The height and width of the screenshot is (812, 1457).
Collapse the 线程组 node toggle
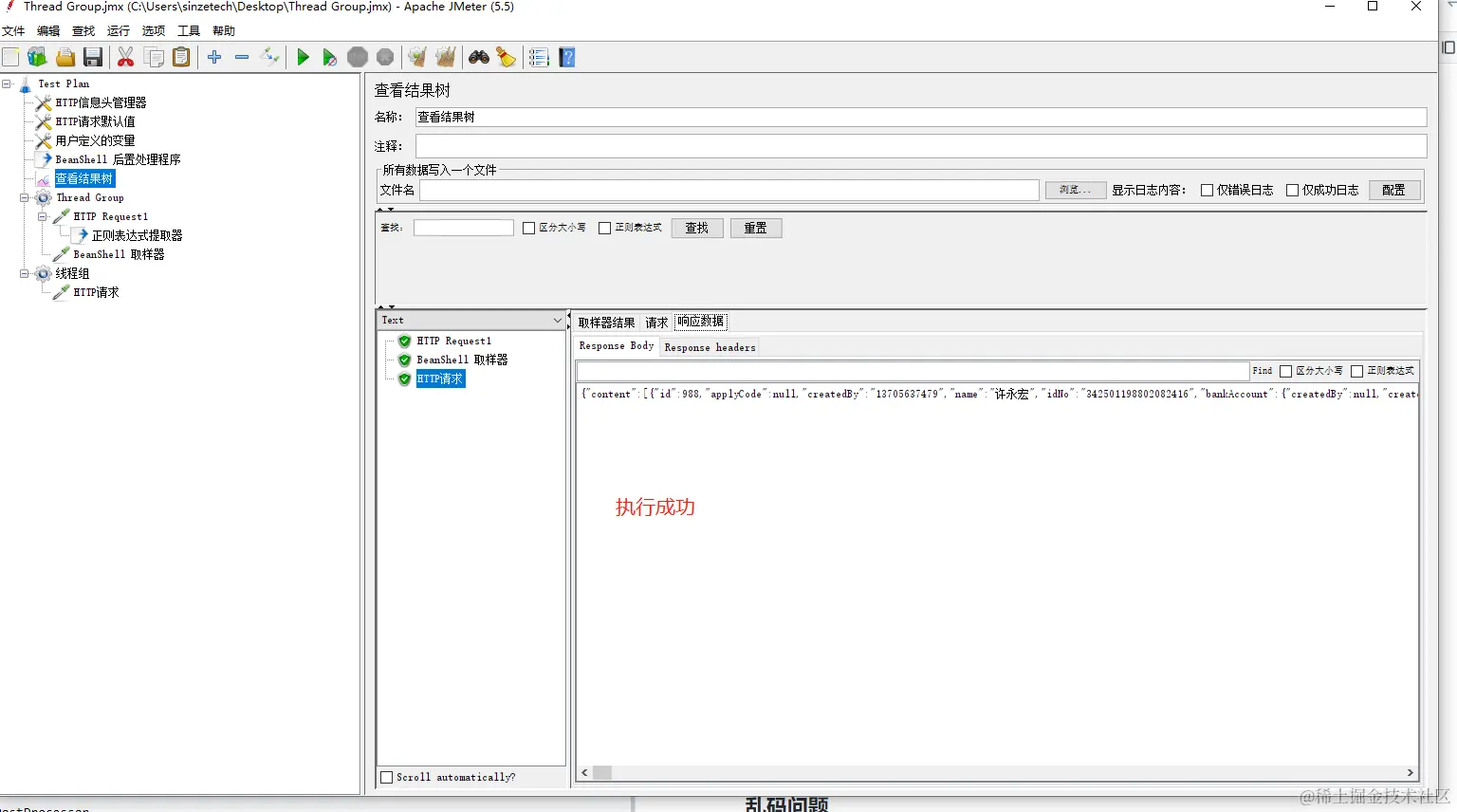[x=25, y=273]
